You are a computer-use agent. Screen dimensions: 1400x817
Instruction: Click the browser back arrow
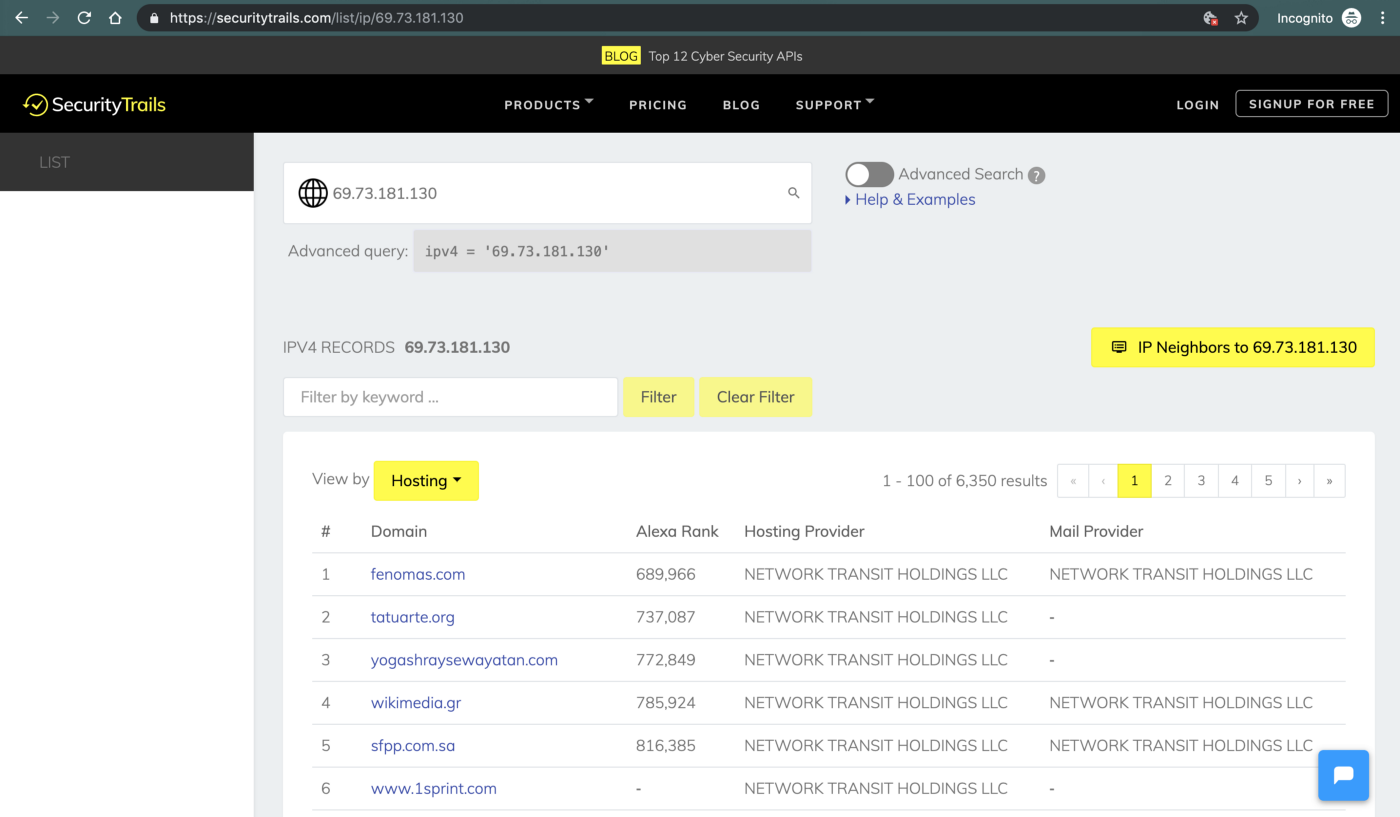(x=21, y=18)
